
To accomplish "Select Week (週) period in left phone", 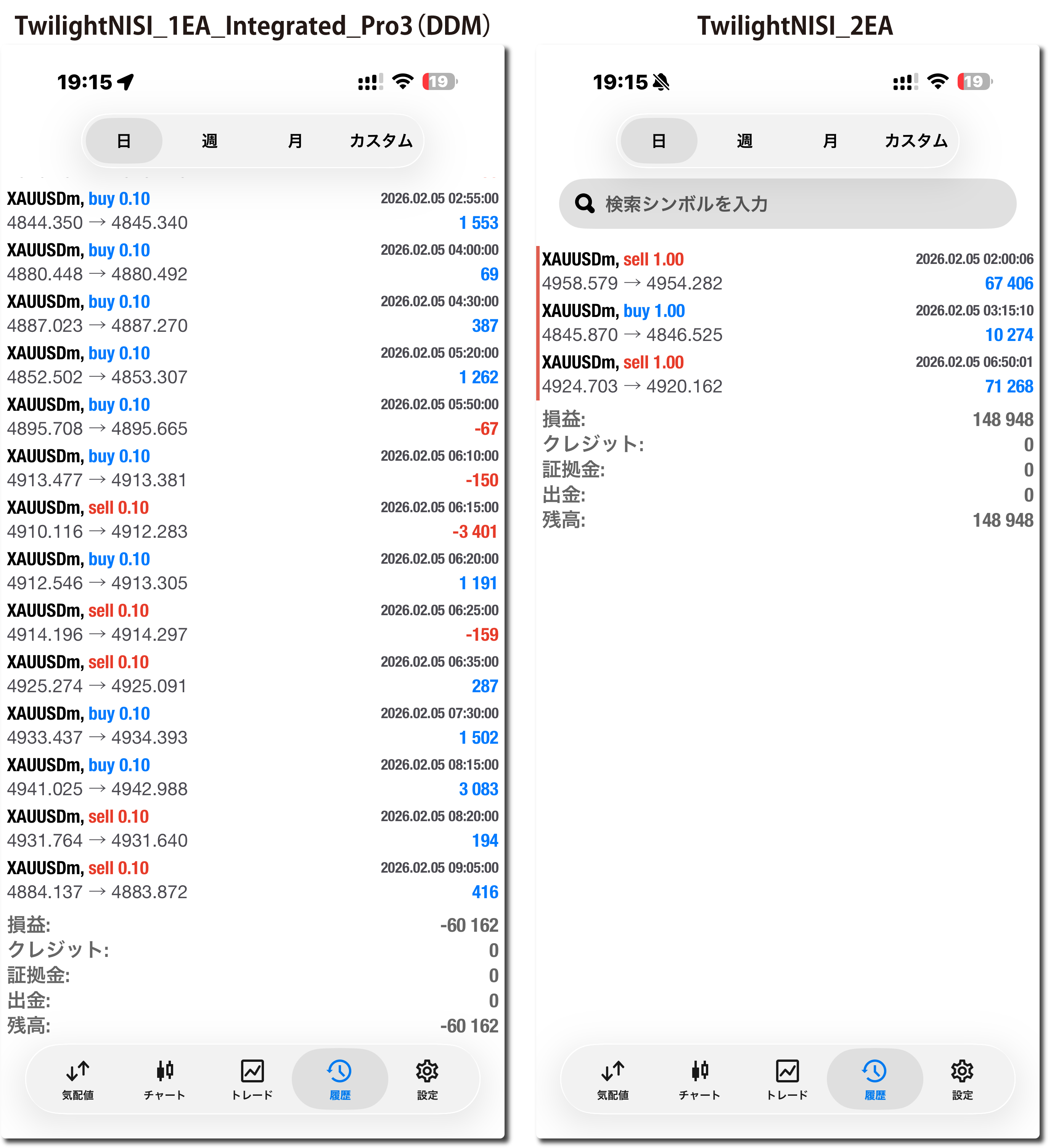I will (209, 141).
